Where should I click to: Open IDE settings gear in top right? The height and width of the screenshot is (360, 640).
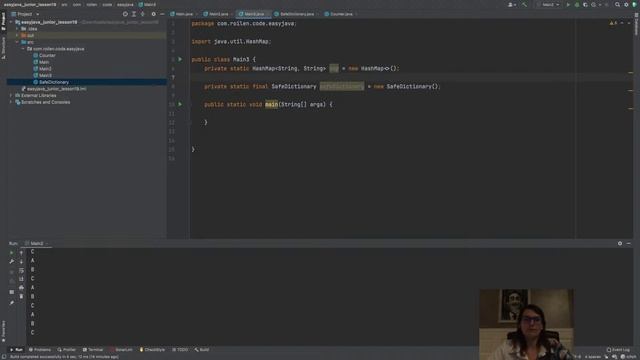pos(626,4)
